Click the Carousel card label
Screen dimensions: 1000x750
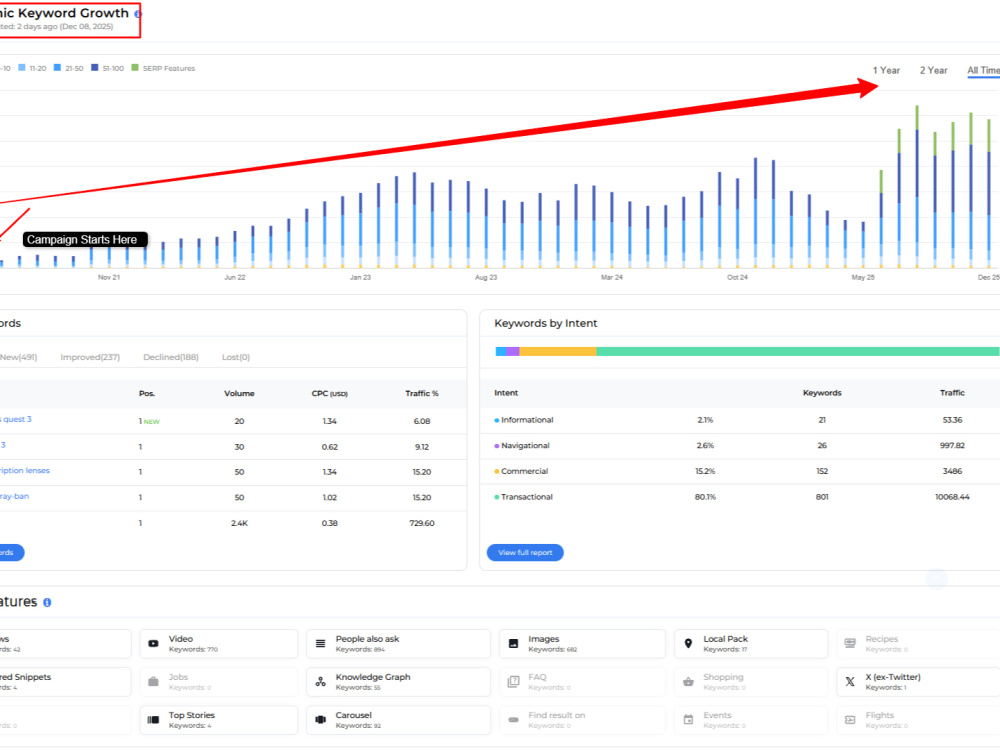coord(353,716)
